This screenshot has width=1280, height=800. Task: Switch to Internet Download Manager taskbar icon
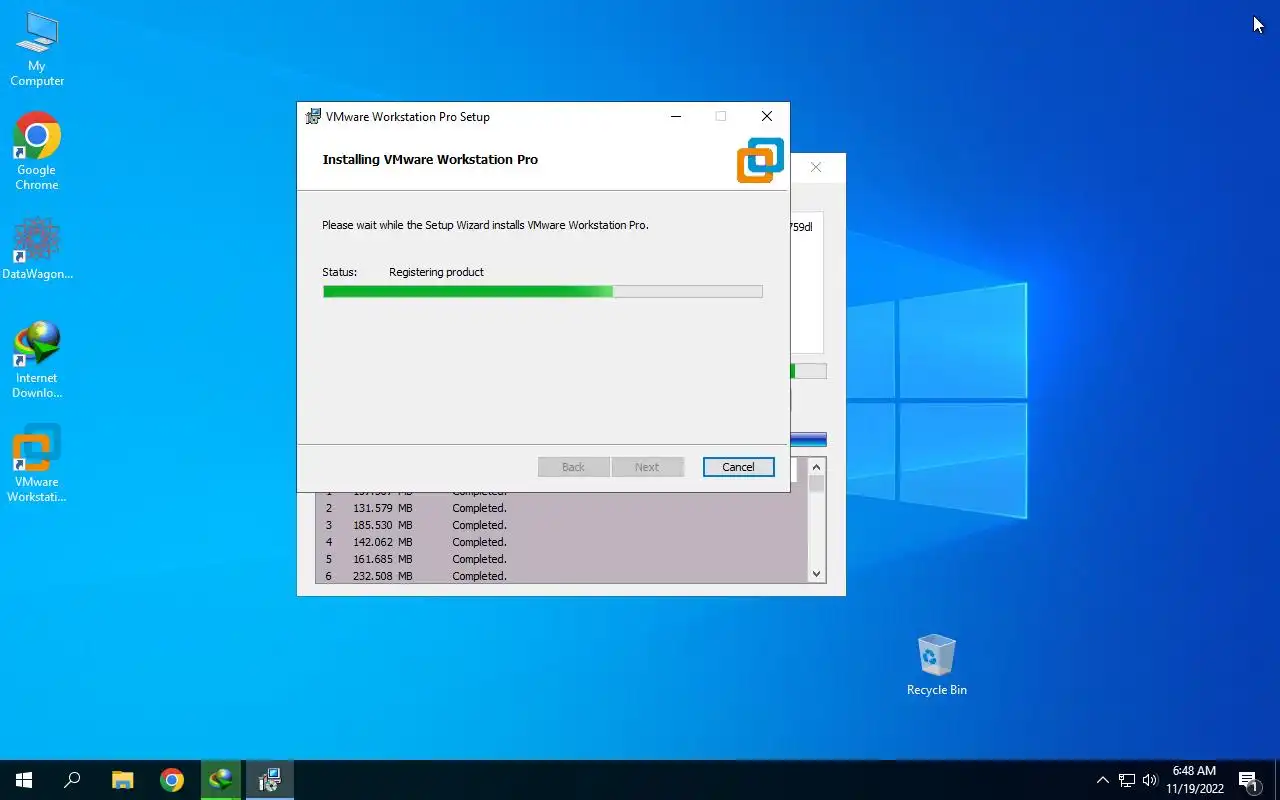pos(221,780)
